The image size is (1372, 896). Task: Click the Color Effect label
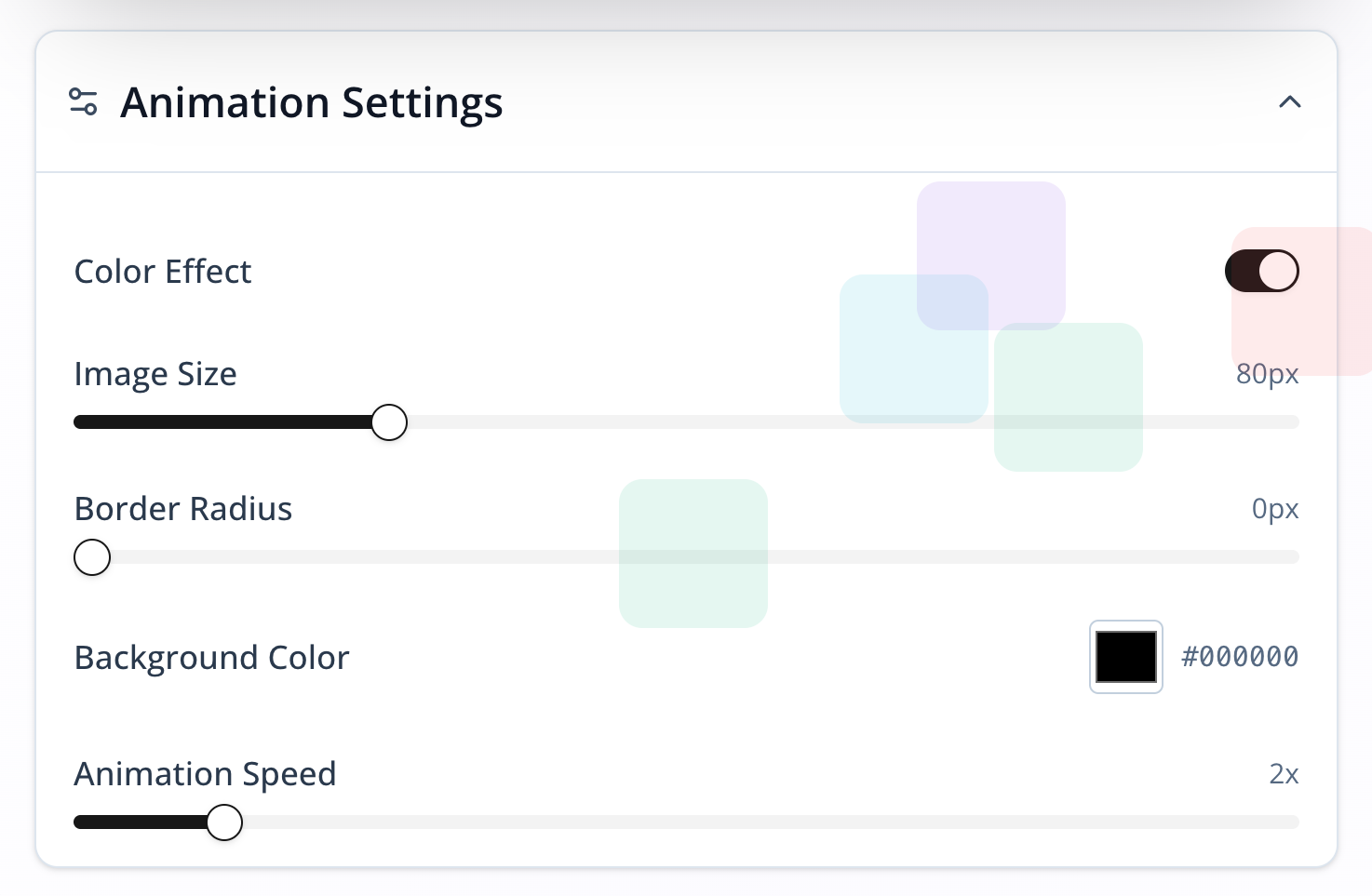click(x=163, y=272)
